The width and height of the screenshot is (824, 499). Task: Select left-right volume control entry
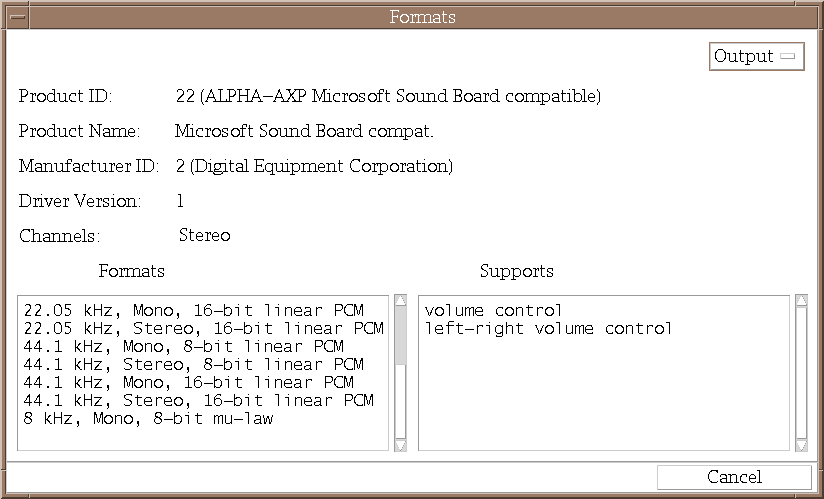[548, 328]
